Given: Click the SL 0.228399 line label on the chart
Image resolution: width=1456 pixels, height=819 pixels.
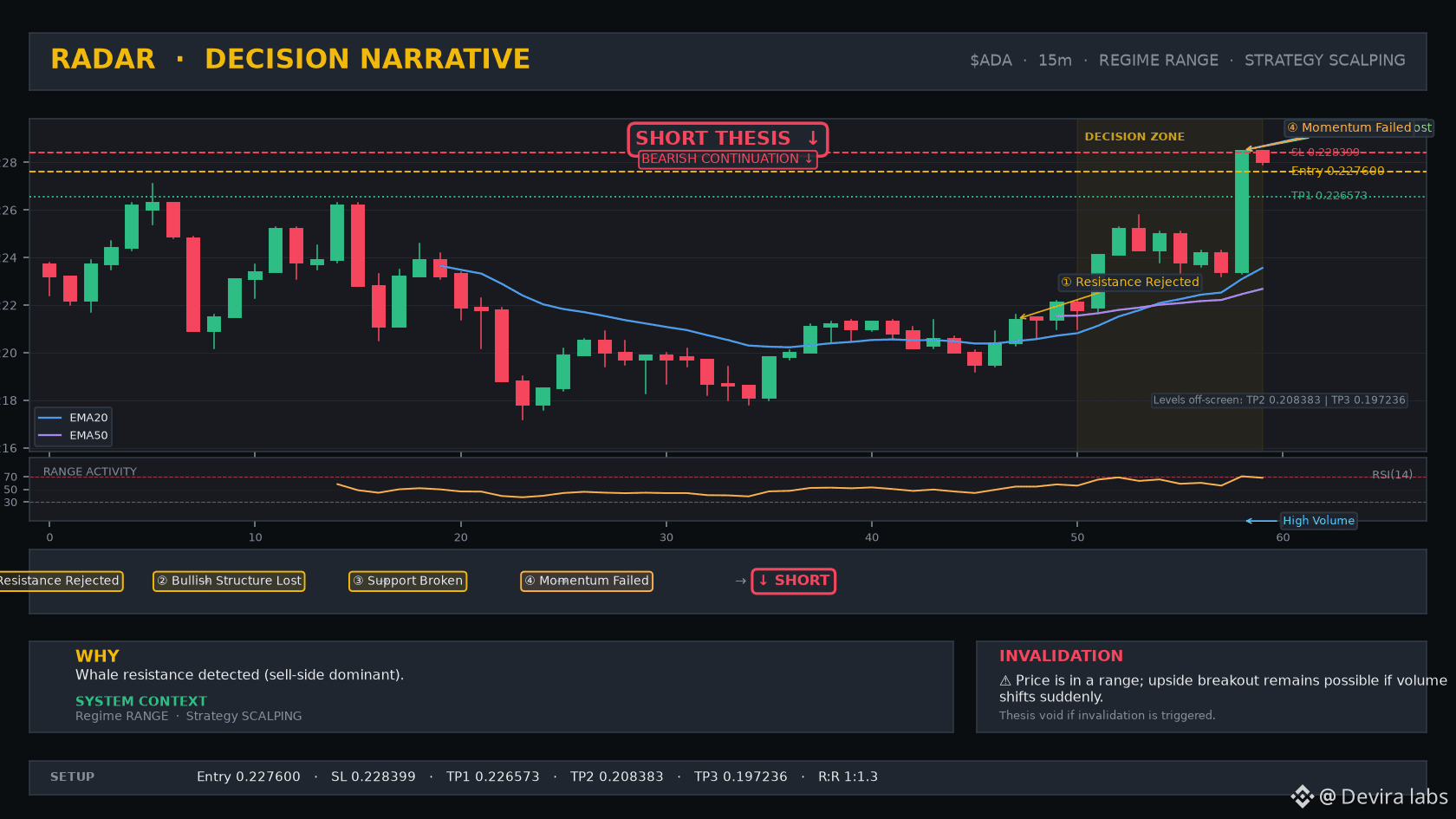Looking at the screenshot, I should click(x=1325, y=153).
